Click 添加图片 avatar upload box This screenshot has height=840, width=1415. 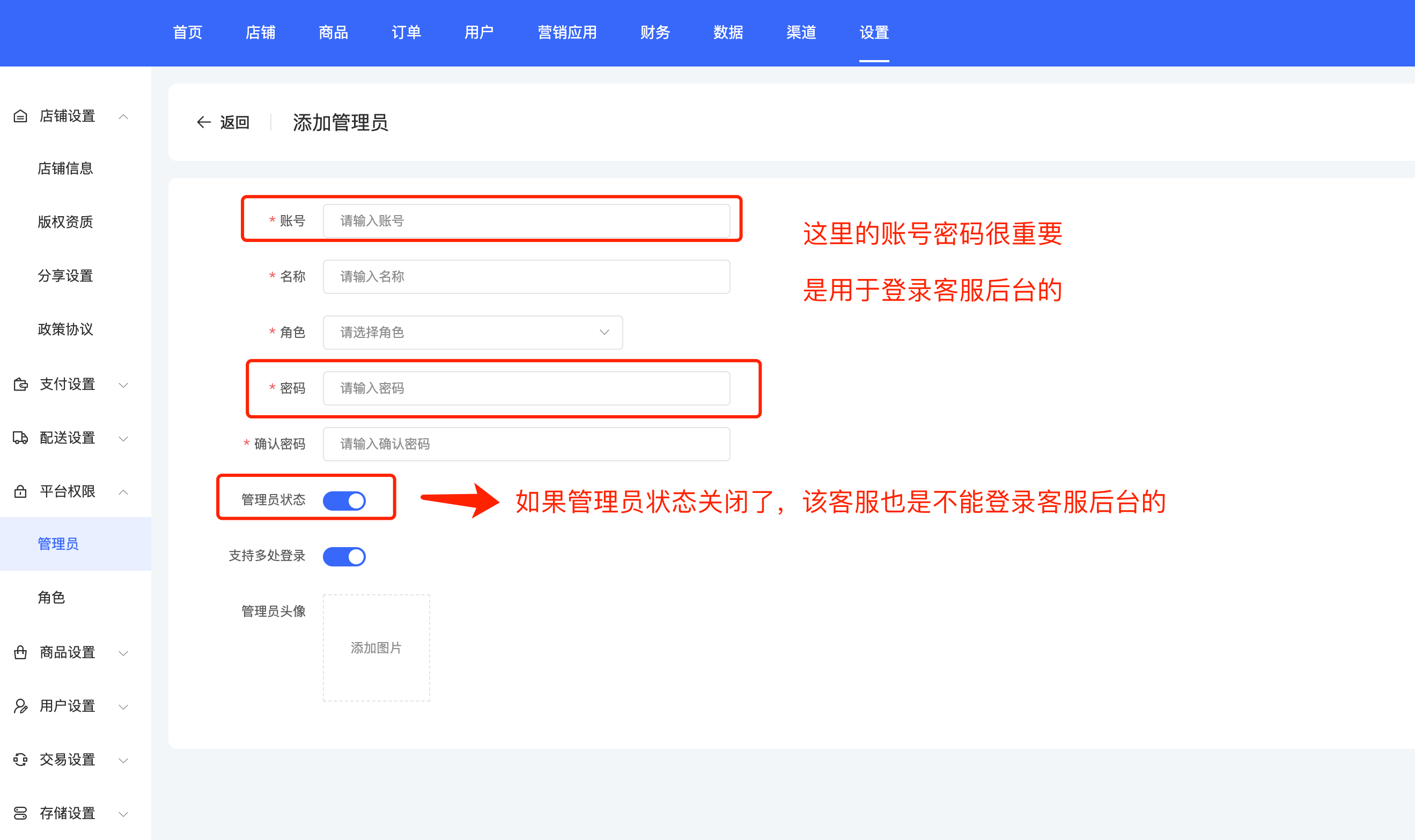(377, 647)
